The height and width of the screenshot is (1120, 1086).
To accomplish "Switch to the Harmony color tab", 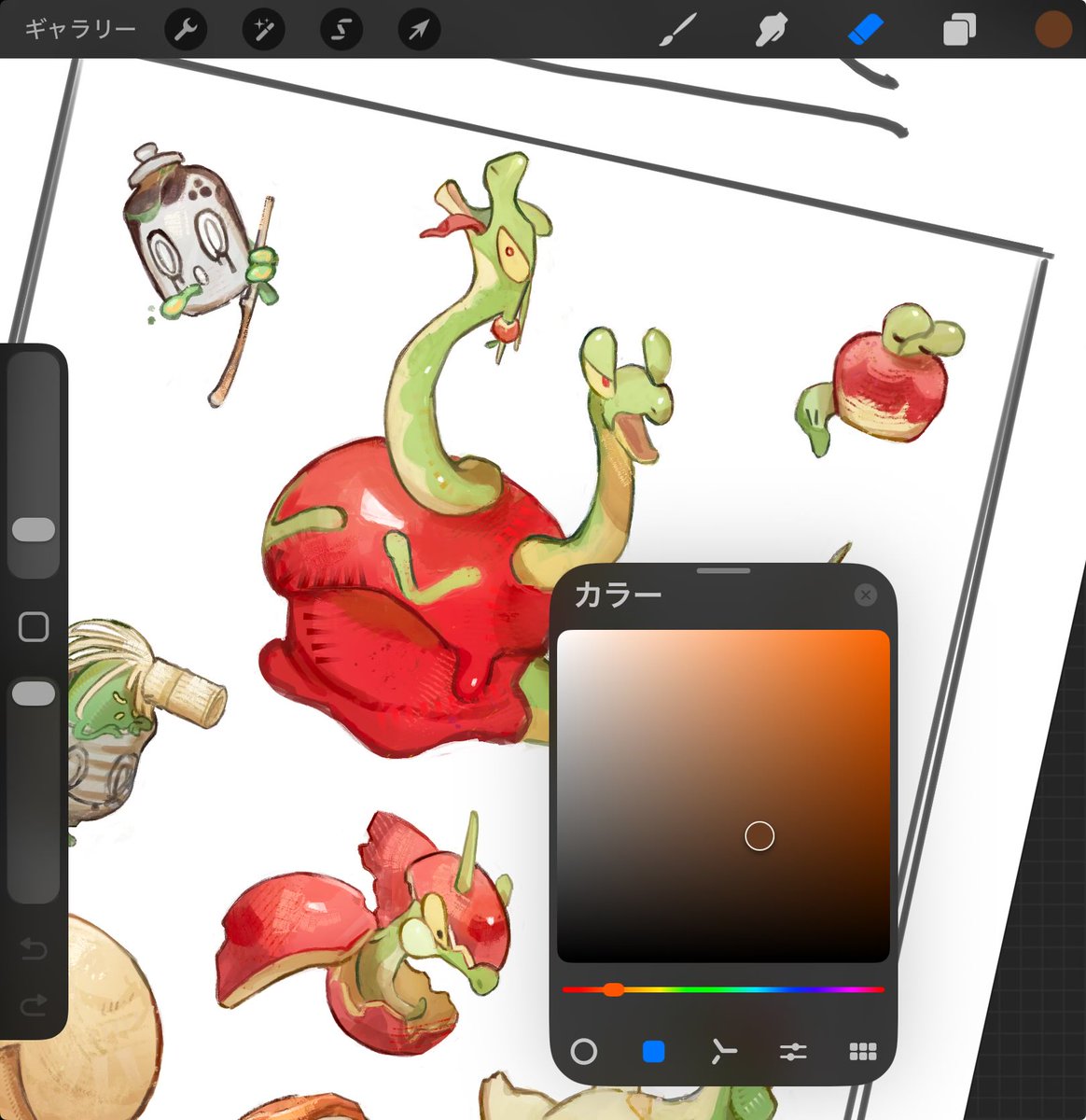I will [723, 1052].
